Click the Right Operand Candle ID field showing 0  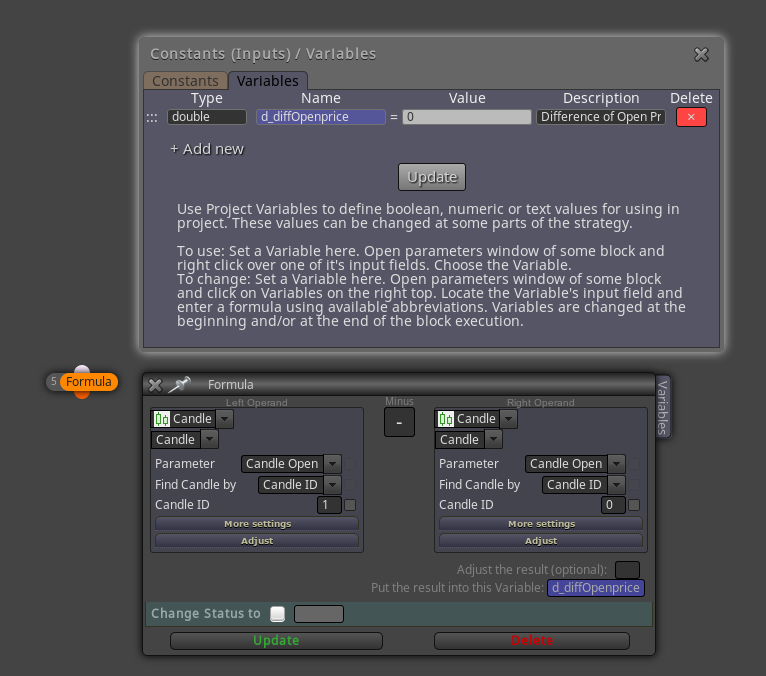point(613,505)
